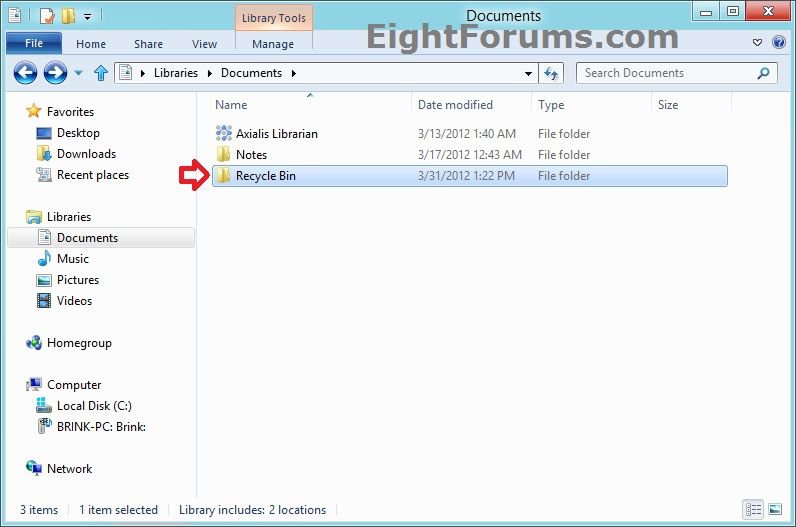This screenshot has width=796, height=527.
Task: Open the Manage ribbon tab
Action: 273,44
